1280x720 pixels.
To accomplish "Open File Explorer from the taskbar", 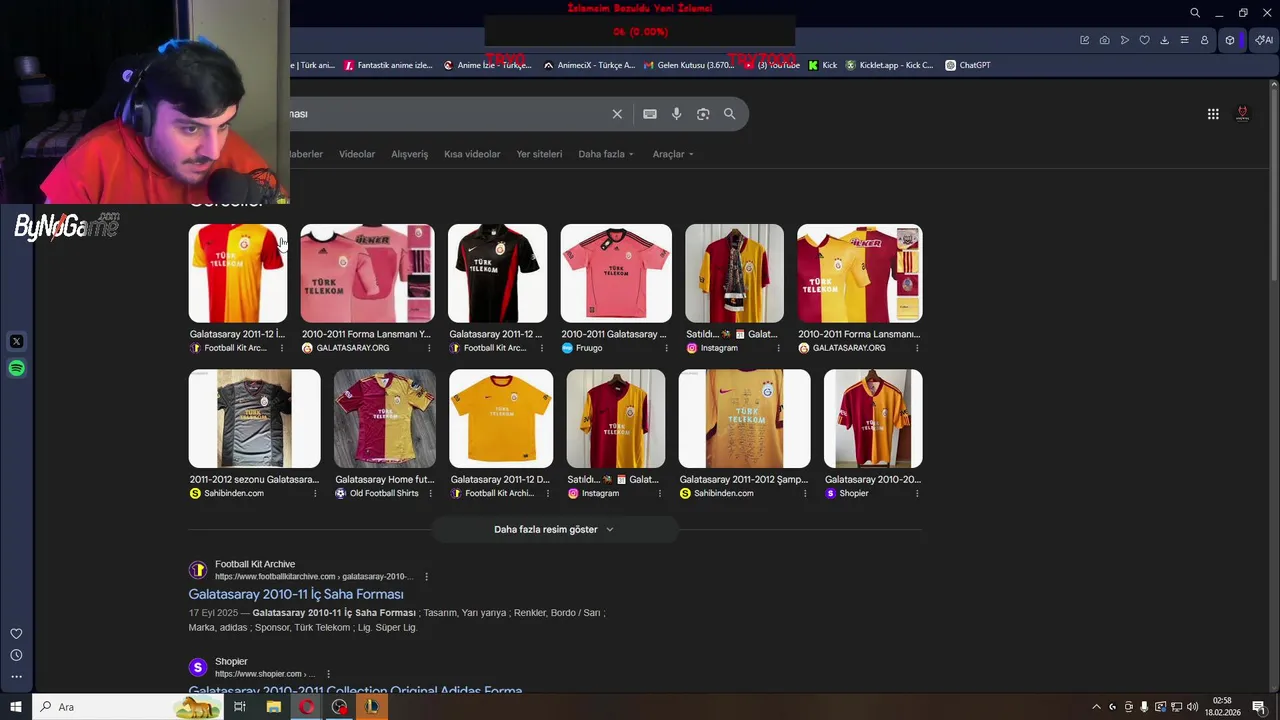I will point(273,707).
